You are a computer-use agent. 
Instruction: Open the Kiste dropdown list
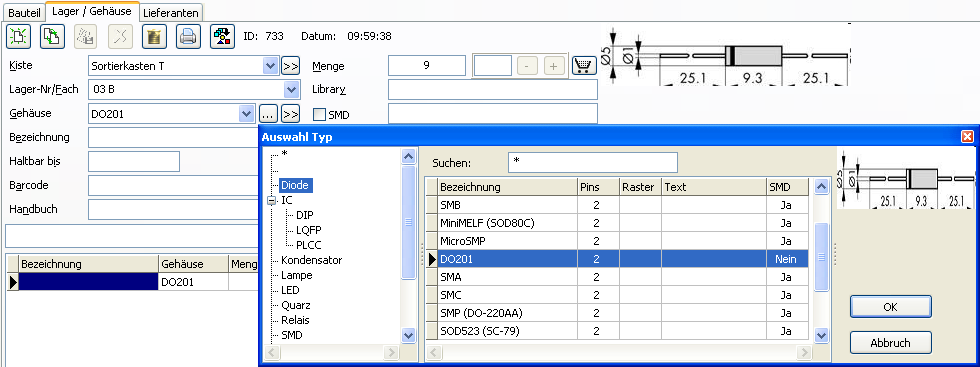click(270, 66)
